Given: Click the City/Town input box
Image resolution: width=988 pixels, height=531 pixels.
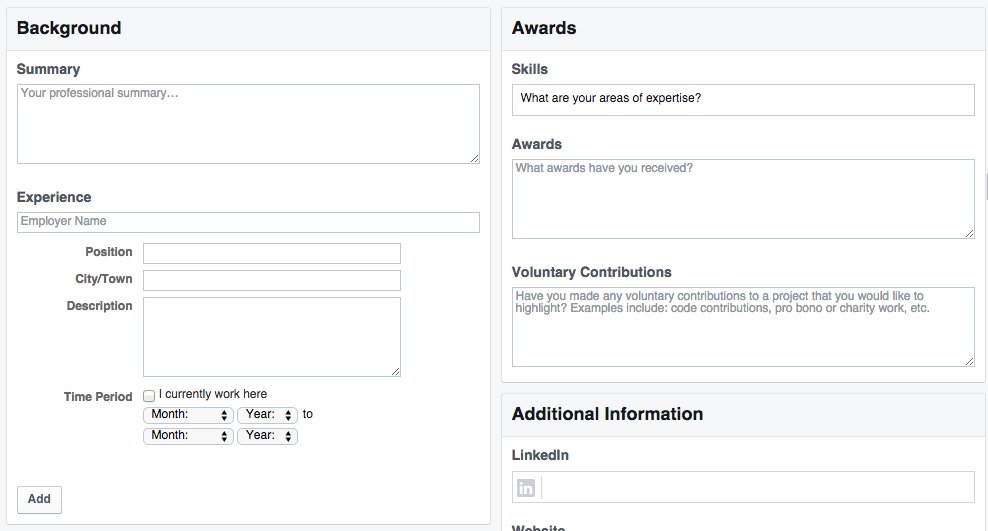Looking at the screenshot, I should click(272, 281).
